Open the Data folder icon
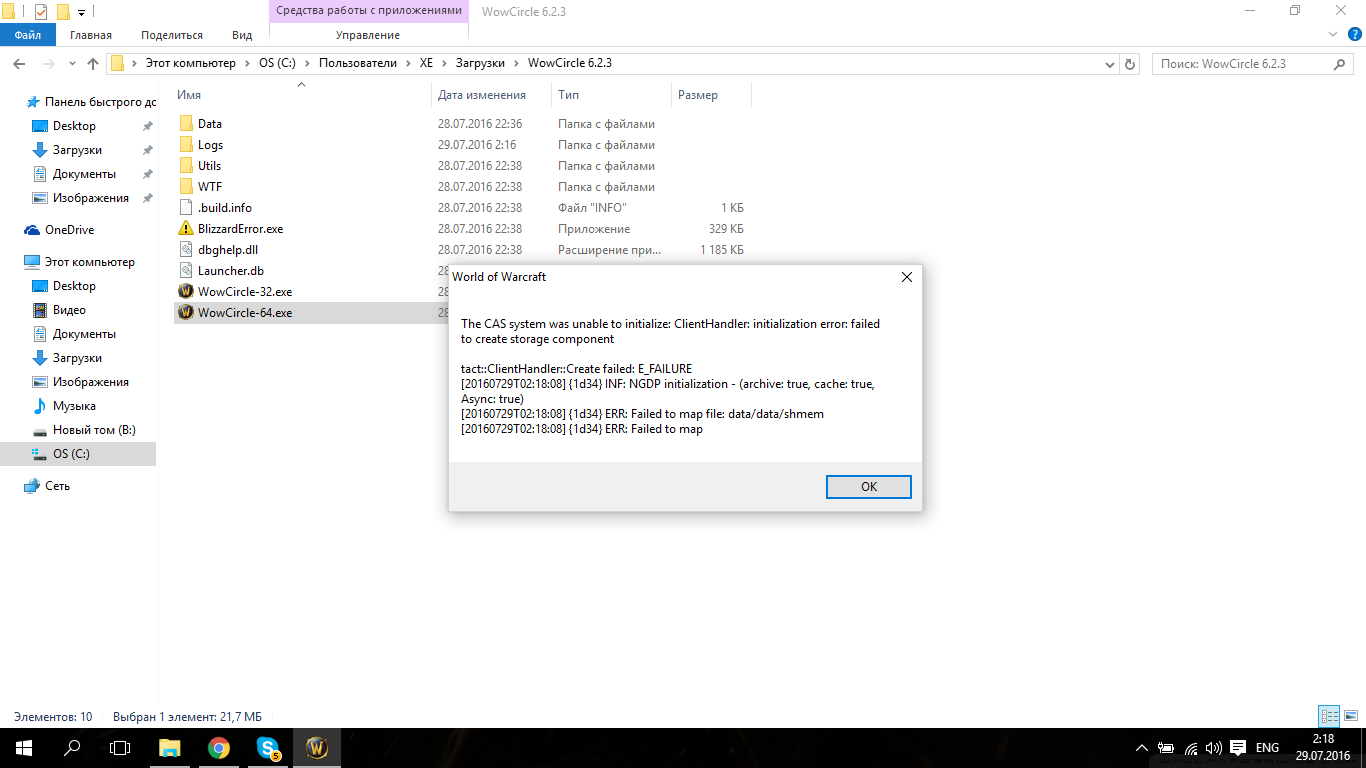This screenshot has width=1366, height=768. pyautogui.click(x=185, y=124)
